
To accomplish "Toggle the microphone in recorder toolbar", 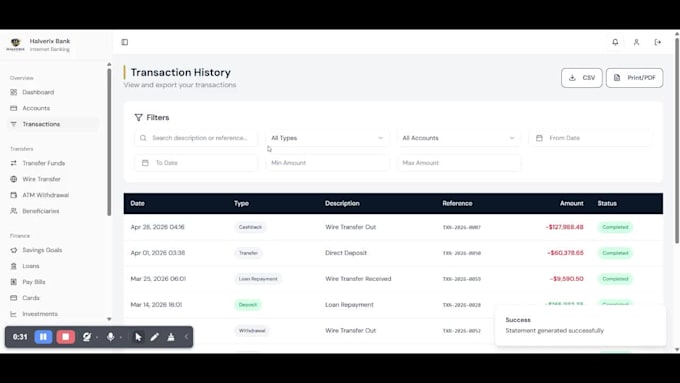I will click(111, 337).
